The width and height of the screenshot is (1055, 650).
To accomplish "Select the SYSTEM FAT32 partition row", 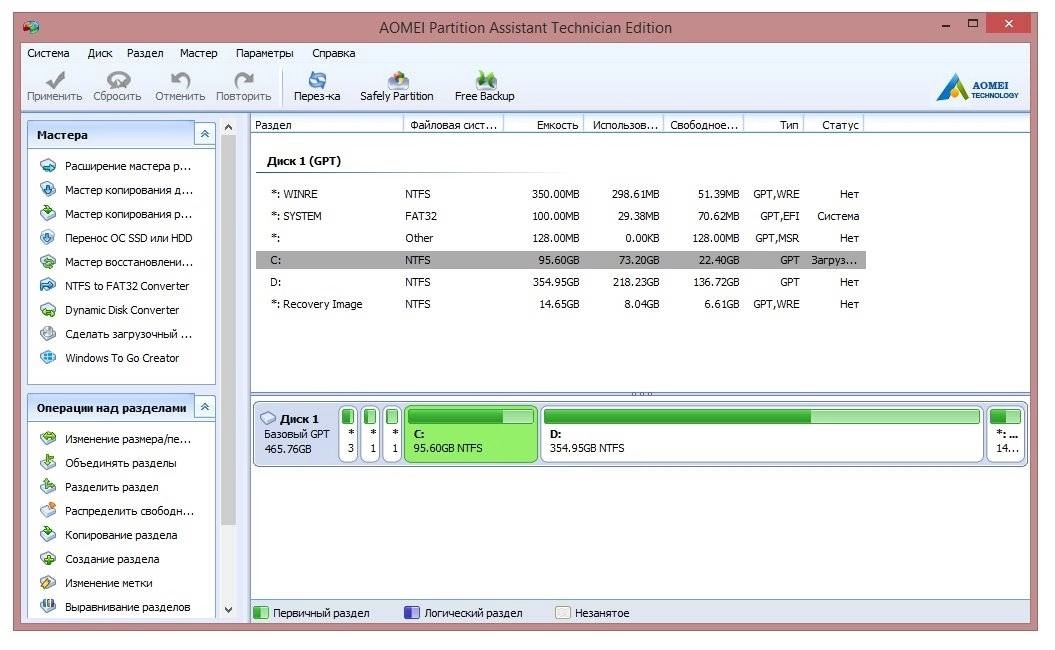I will [560, 216].
